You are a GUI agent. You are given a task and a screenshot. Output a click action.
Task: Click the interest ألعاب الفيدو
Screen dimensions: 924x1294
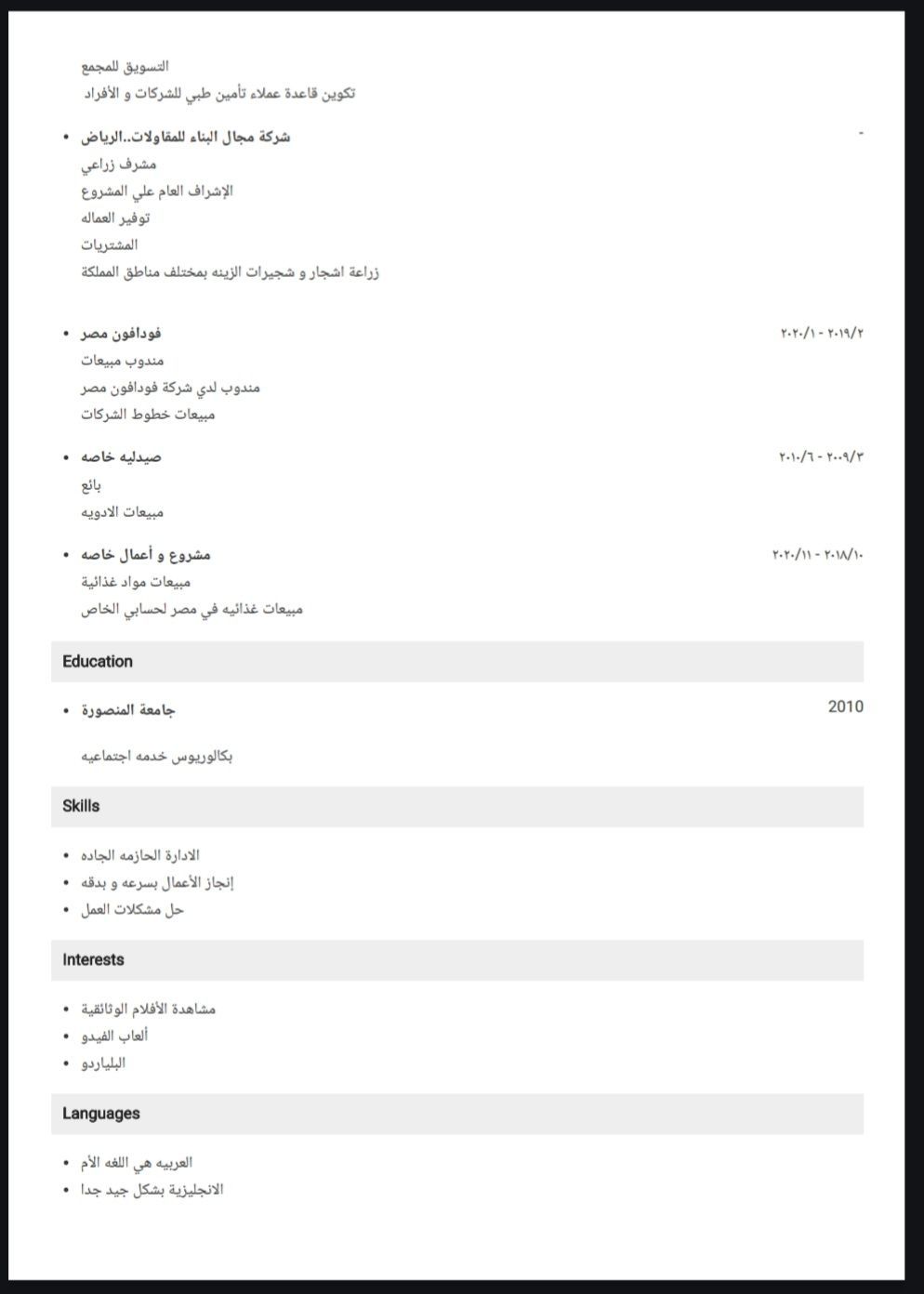(x=114, y=1036)
